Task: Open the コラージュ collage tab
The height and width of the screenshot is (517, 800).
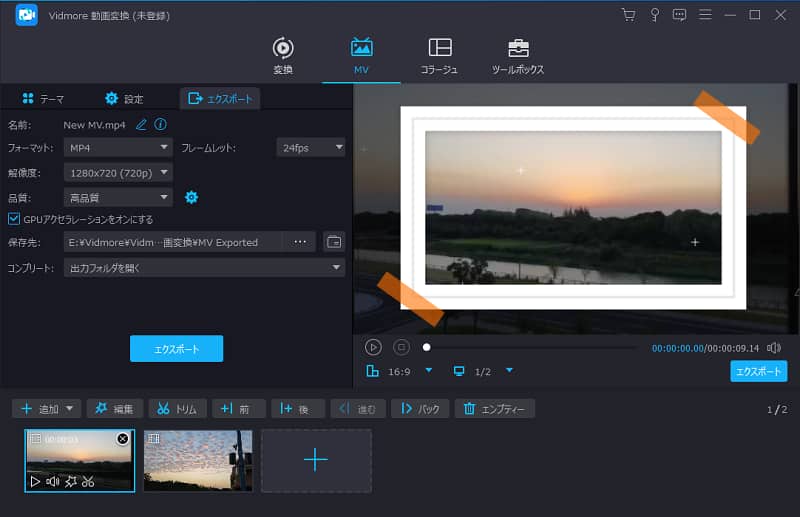Action: click(439, 56)
